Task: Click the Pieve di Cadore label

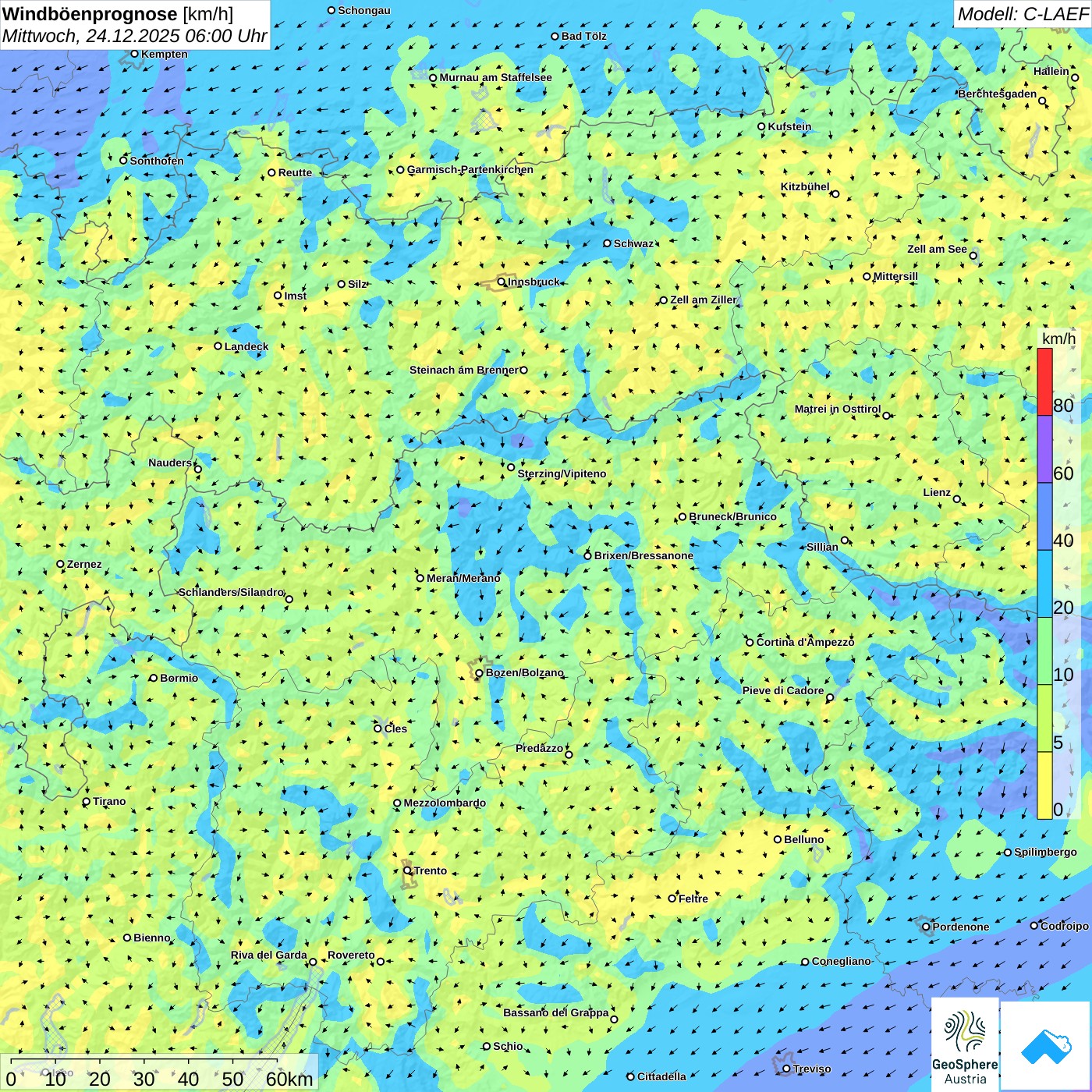Action: point(783,690)
